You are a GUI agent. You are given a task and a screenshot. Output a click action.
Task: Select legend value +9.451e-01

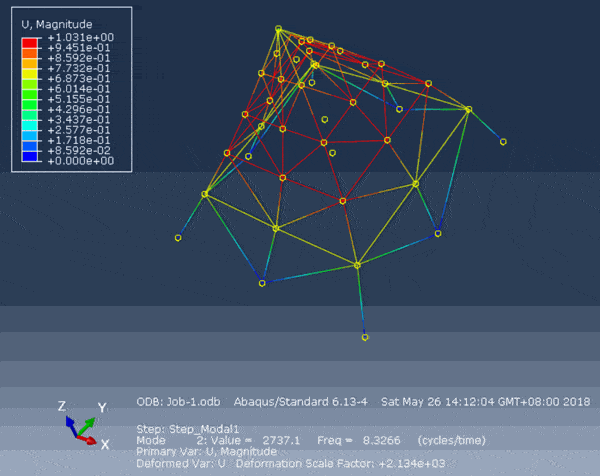pos(78,48)
